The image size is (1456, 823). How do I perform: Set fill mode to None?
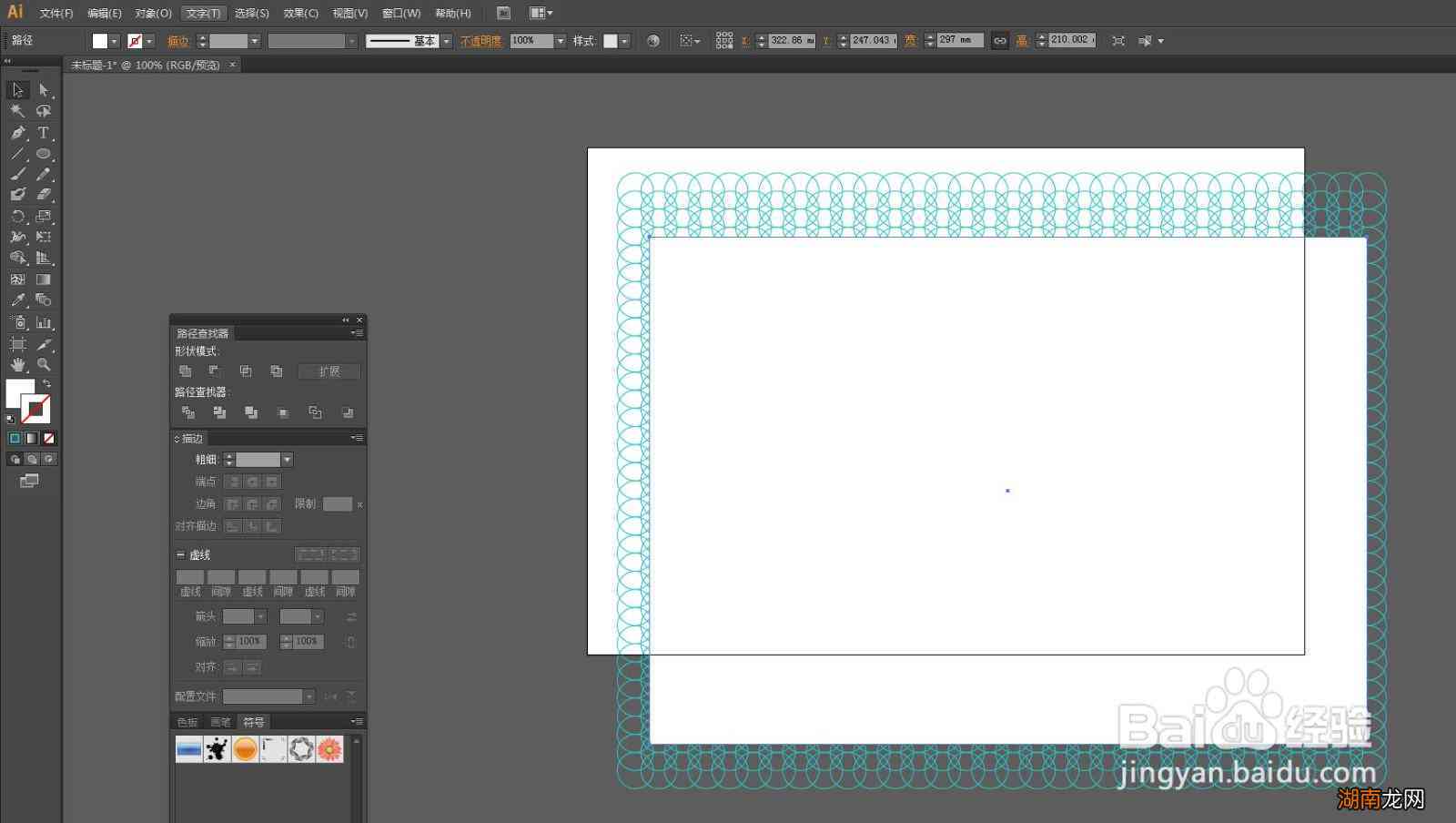tap(49, 438)
